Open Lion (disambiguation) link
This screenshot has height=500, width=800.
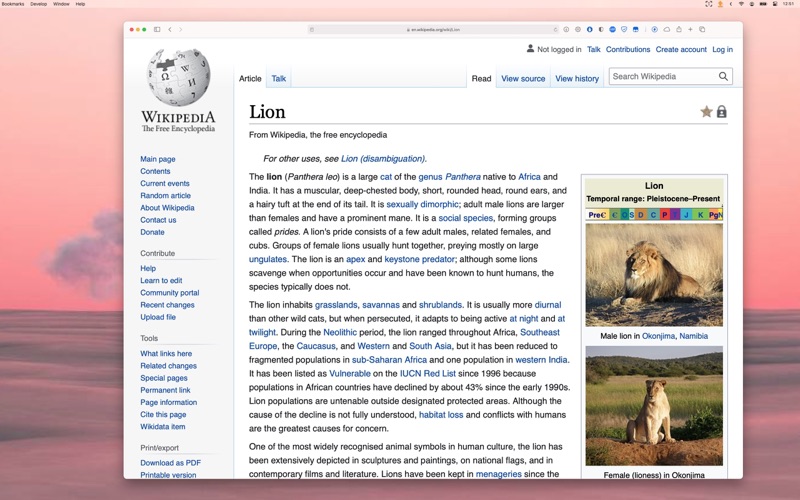[383, 159]
